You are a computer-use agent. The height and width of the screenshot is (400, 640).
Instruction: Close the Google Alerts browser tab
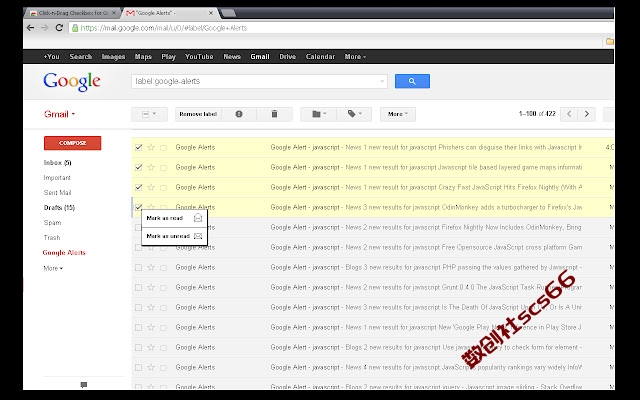tap(211, 13)
